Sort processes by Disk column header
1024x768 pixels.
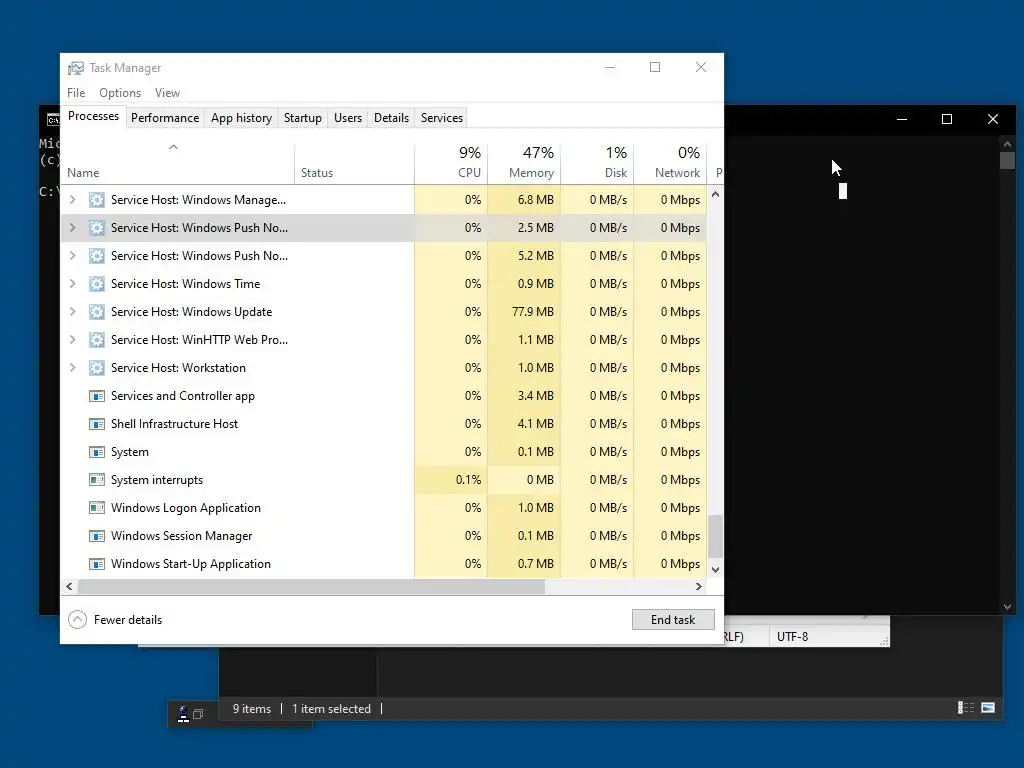pyautogui.click(x=598, y=163)
